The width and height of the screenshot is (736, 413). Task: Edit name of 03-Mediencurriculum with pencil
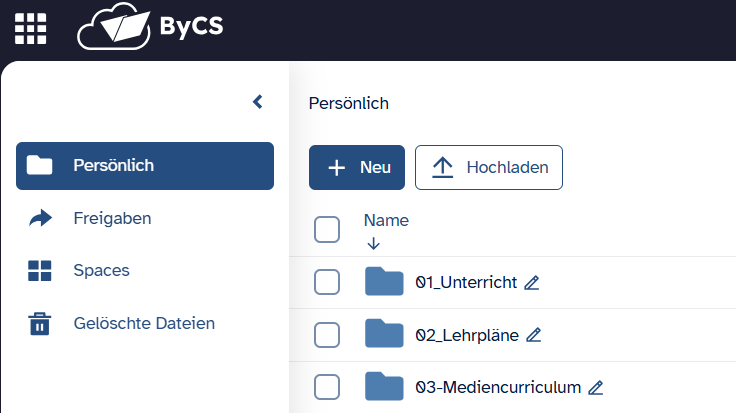pos(596,387)
